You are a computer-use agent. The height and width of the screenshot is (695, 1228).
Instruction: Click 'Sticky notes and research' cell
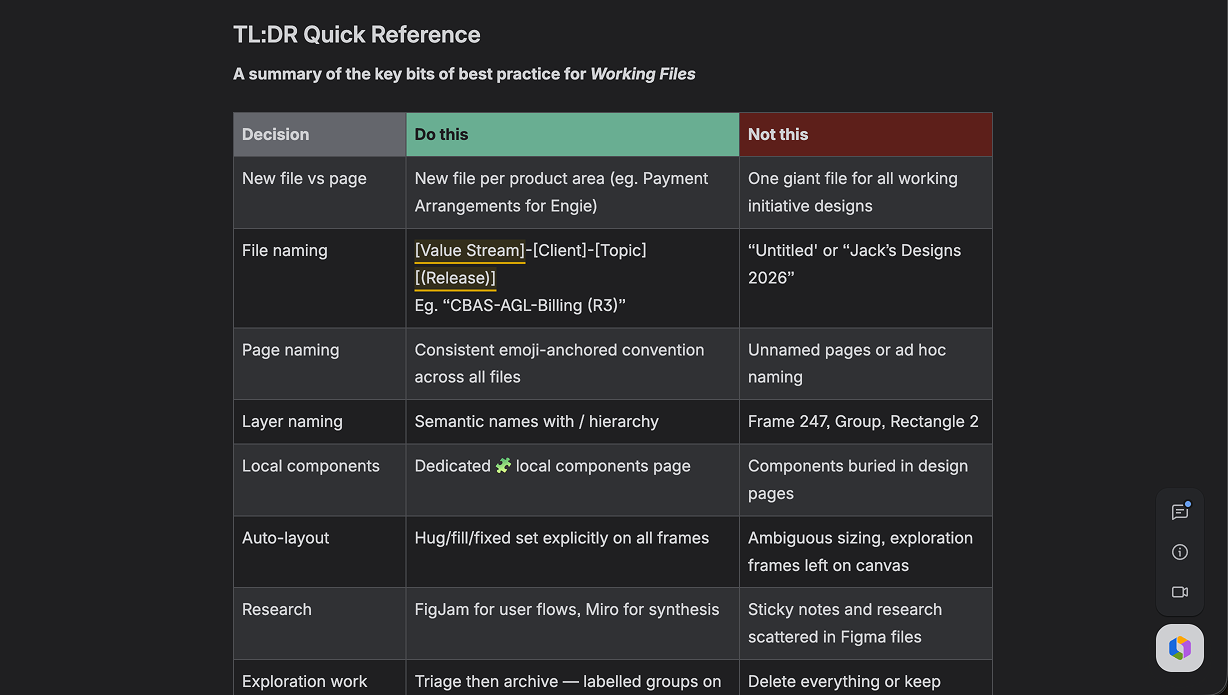click(x=866, y=624)
